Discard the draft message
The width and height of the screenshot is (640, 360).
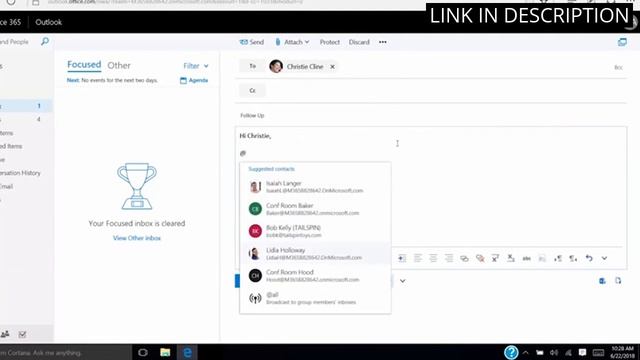[x=359, y=42]
